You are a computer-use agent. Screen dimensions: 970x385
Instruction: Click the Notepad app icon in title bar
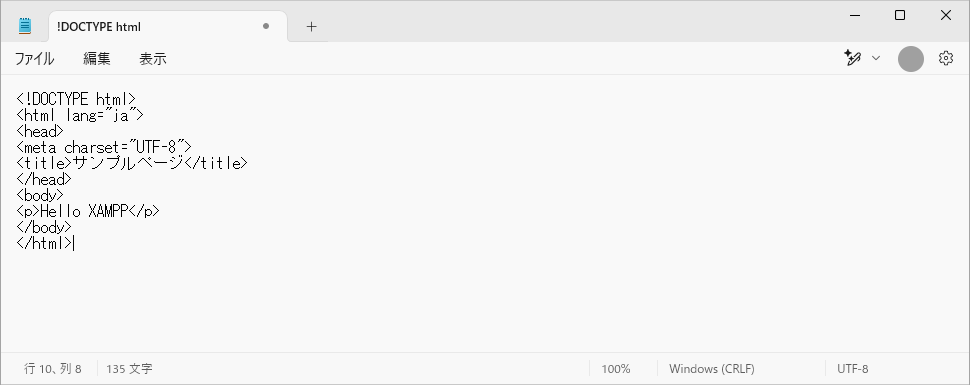point(25,26)
